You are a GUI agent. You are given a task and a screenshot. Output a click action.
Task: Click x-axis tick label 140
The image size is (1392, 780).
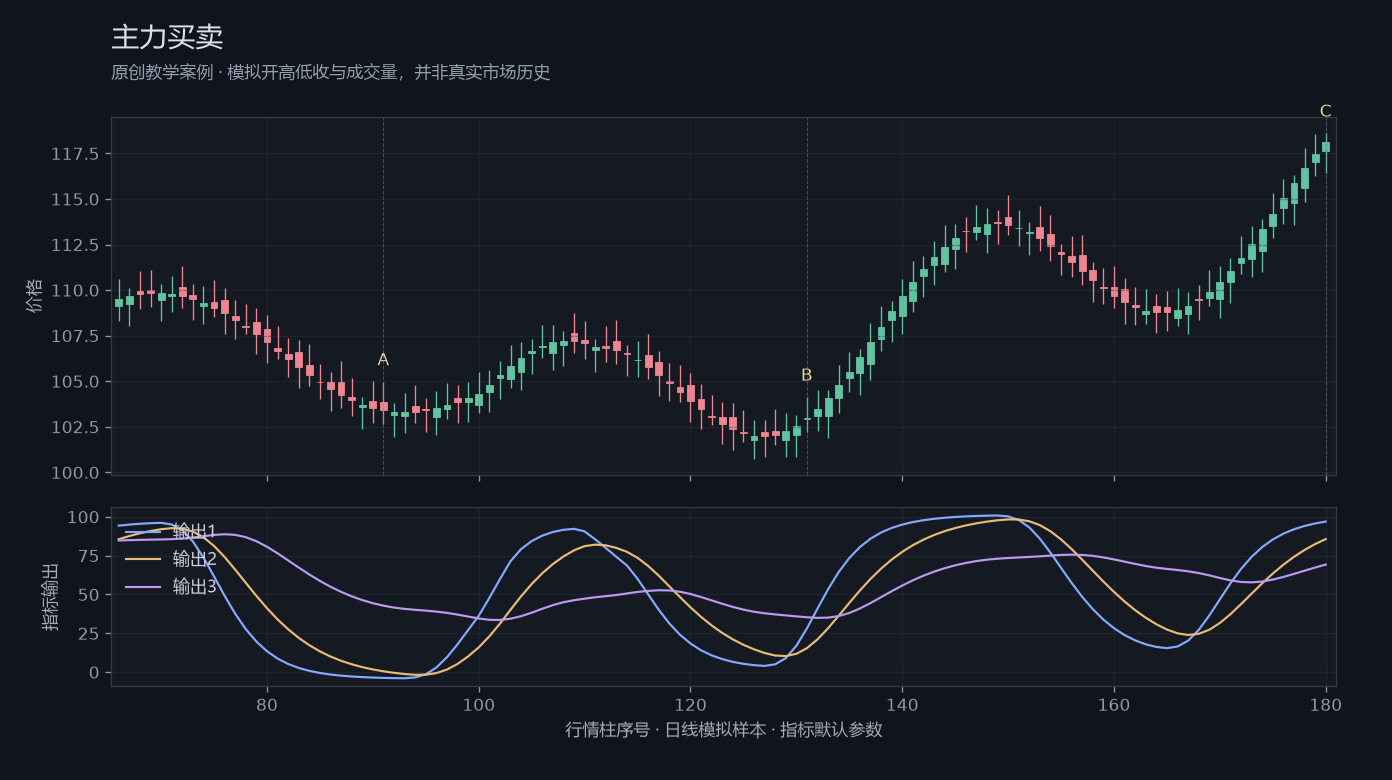point(902,705)
